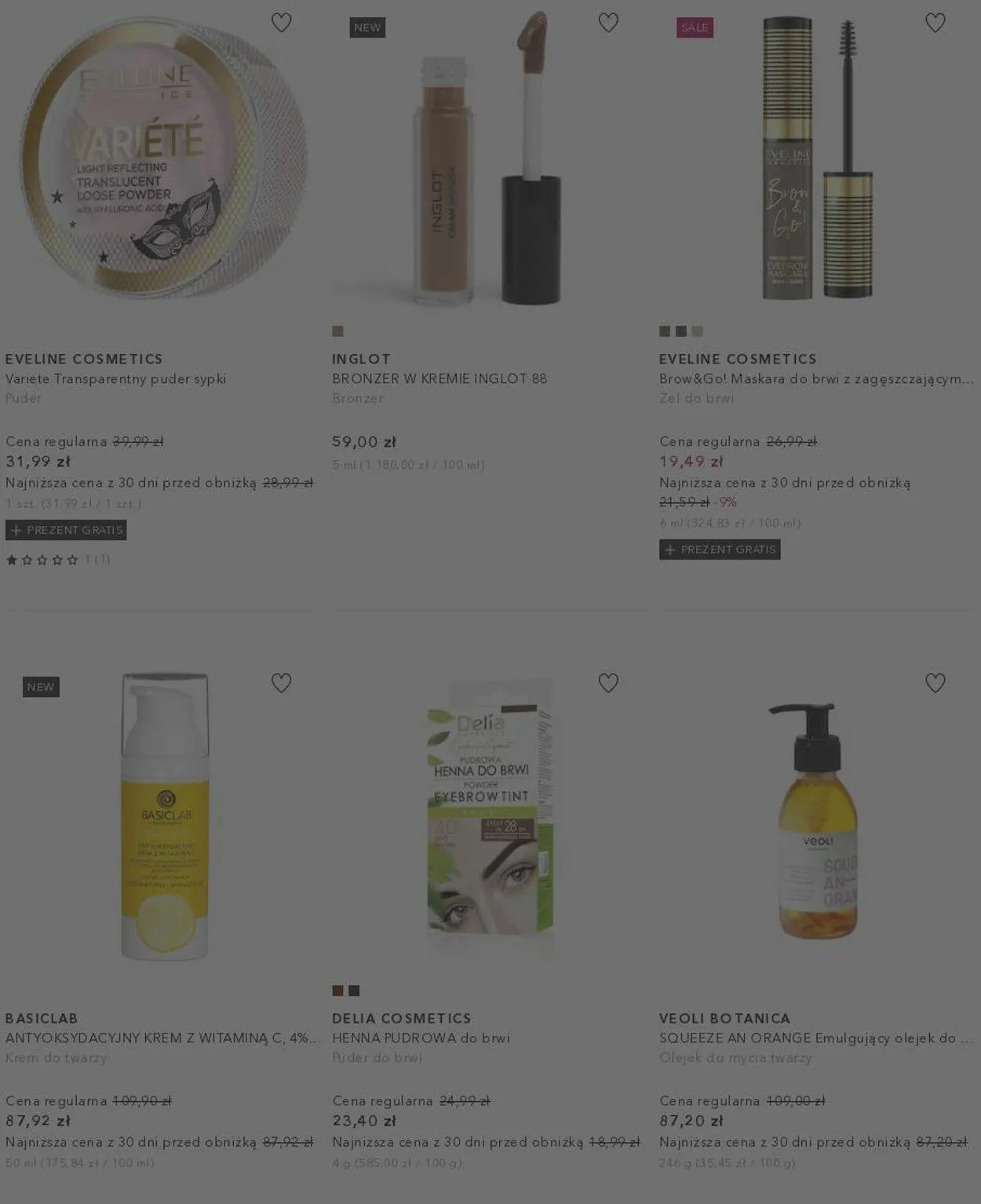Choose the Inglot bronzer brown shade swatch
The height and width of the screenshot is (1204, 981).
pos(337,331)
